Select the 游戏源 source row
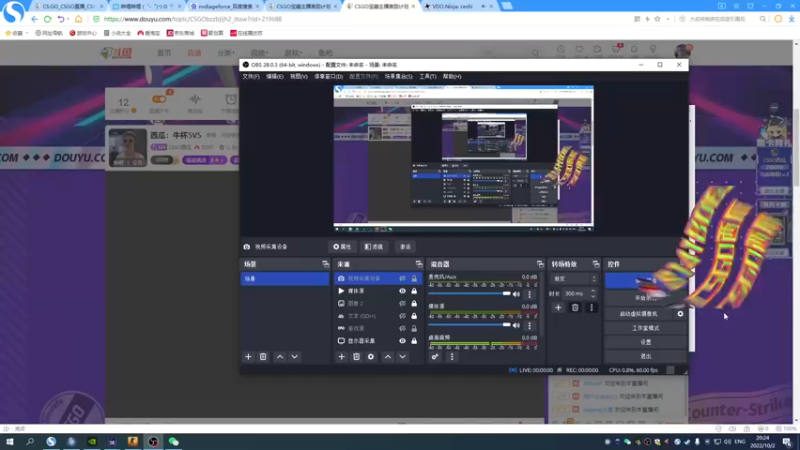Image resolution: width=800 pixels, height=450 pixels. point(378,328)
